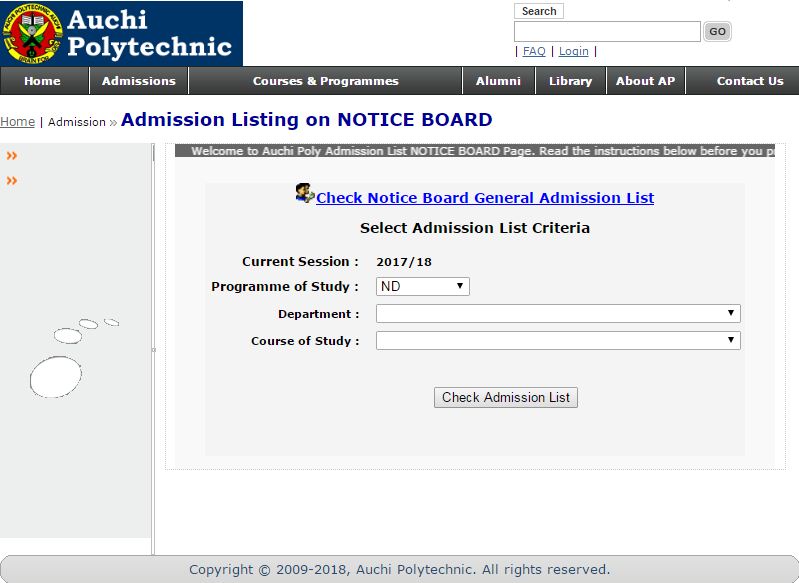Click the person icon beside Check Notice Board
799x583 pixels.
pyautogui.click(x=305, y=194)
